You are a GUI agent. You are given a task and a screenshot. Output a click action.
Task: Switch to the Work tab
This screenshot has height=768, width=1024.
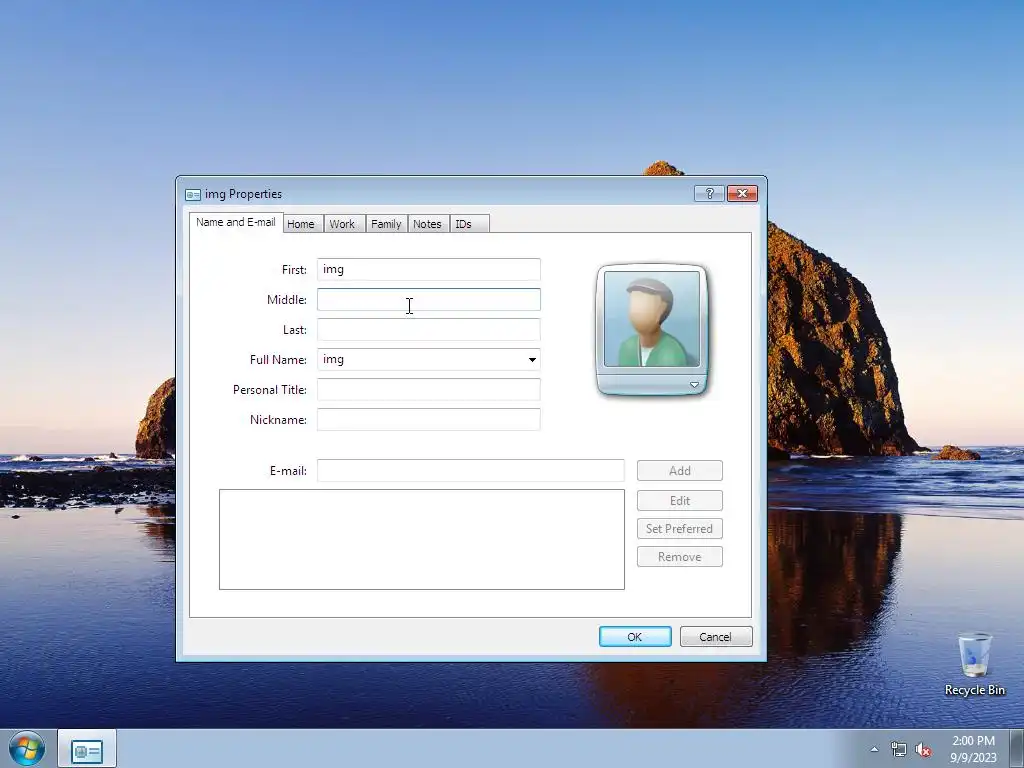coord(342,224)
